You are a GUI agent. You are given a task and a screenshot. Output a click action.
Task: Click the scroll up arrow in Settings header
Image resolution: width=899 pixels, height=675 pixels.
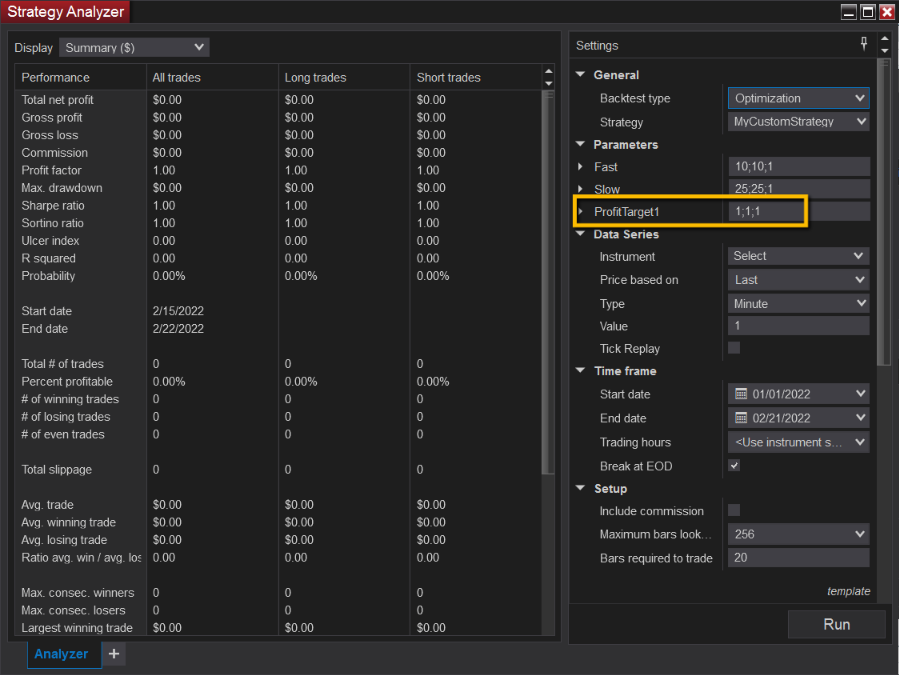tap(885, 39)
